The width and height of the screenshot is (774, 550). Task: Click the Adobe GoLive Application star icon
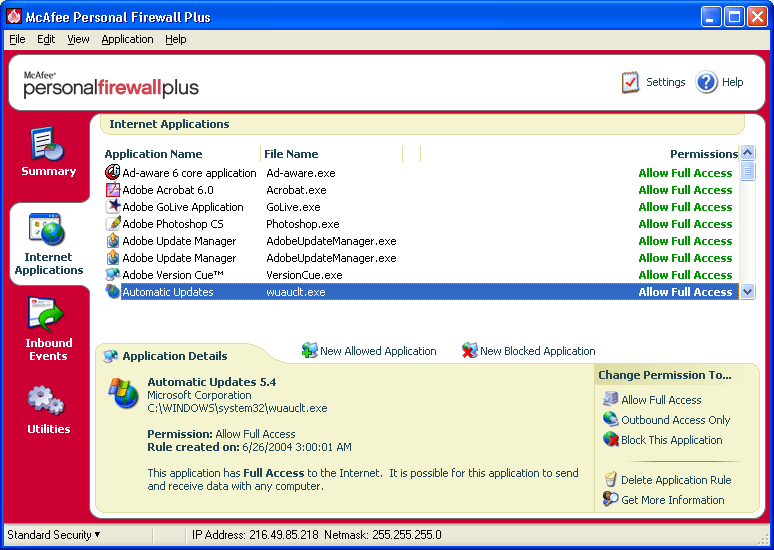tap(113, 206)
